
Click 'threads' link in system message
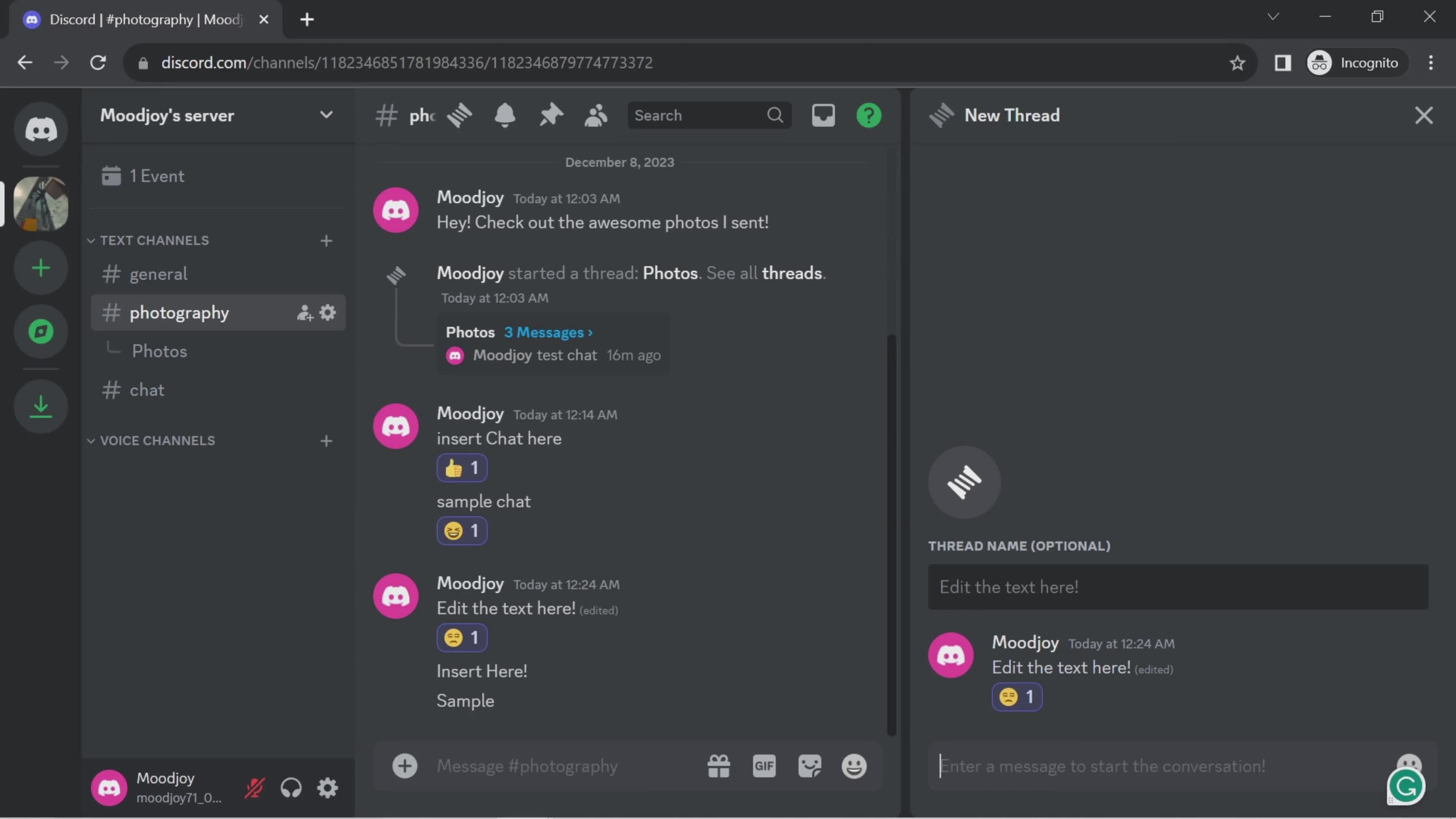(x=791, y=273)
